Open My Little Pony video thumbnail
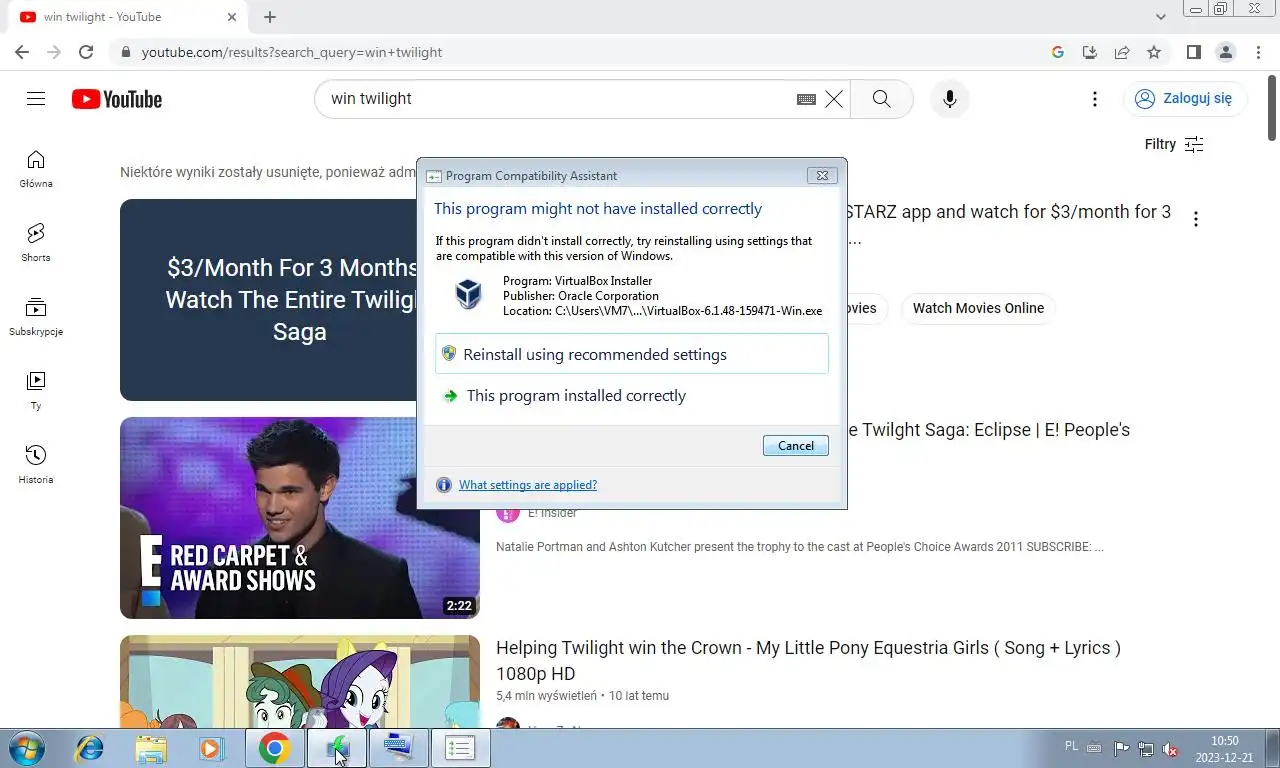The image size is (1280, 768). click(300, 682)
